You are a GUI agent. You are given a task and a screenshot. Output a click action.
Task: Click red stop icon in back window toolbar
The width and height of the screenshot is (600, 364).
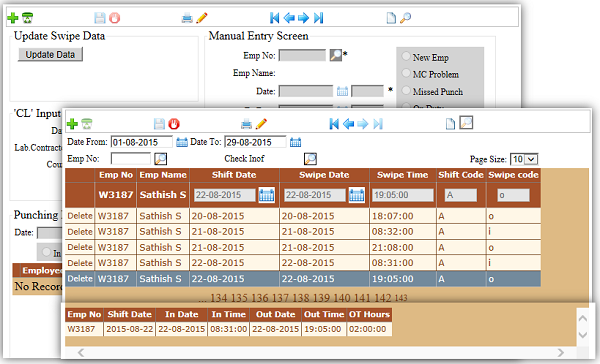(x=114, y=18)
